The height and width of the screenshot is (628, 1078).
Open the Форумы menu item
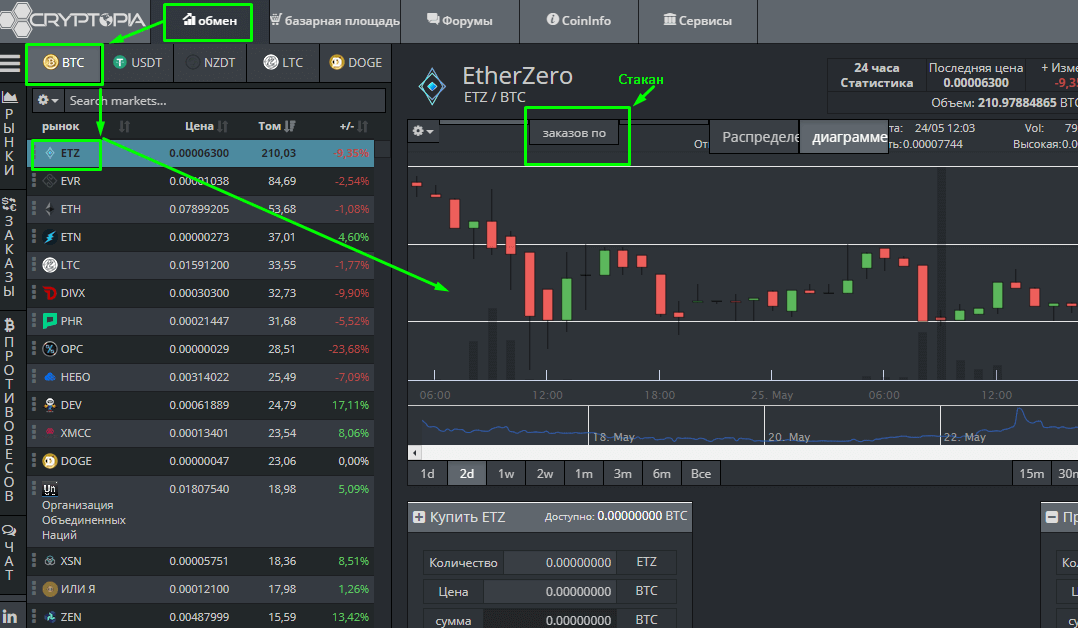click(x=459, y=20)
